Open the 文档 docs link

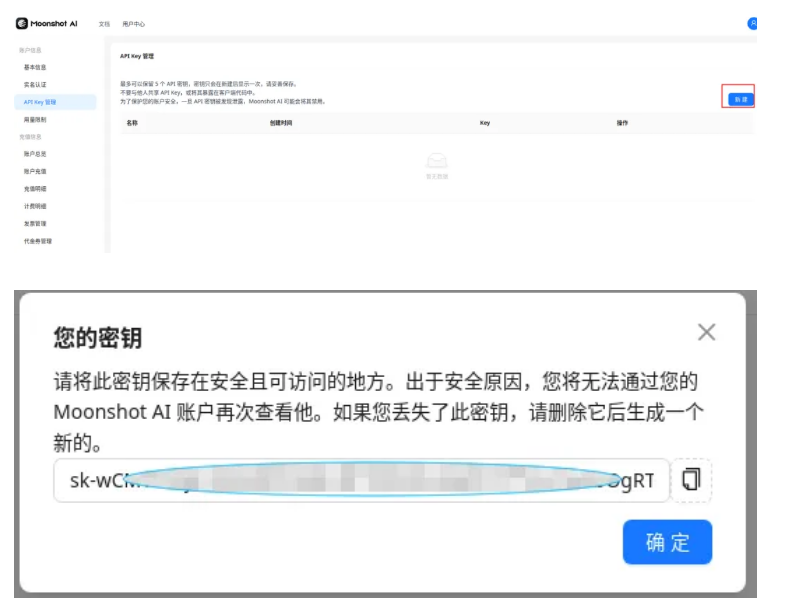coord(104,24)
